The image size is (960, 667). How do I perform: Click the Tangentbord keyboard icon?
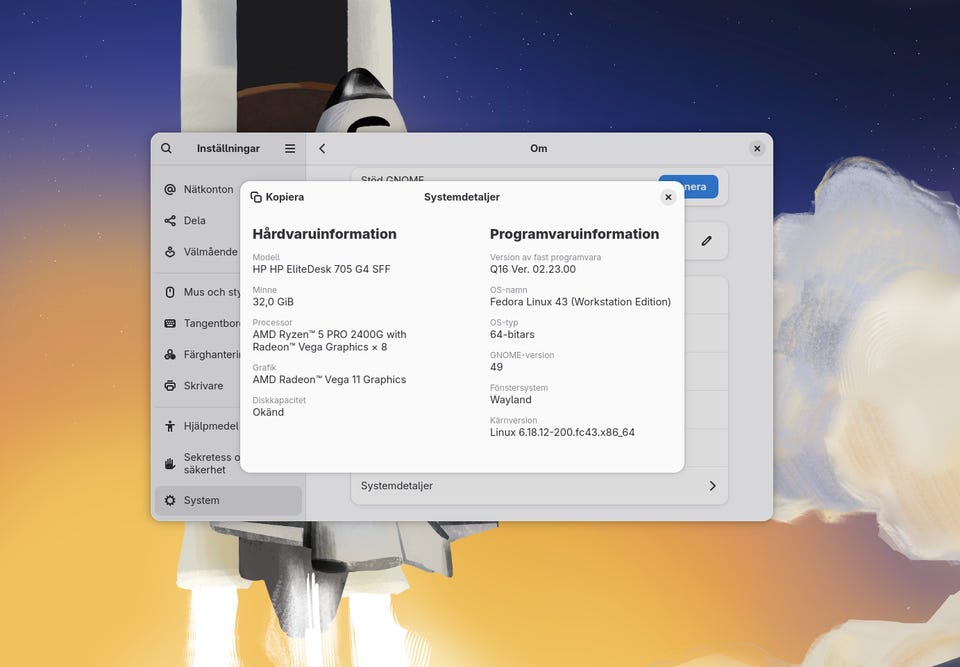point(170,324)
